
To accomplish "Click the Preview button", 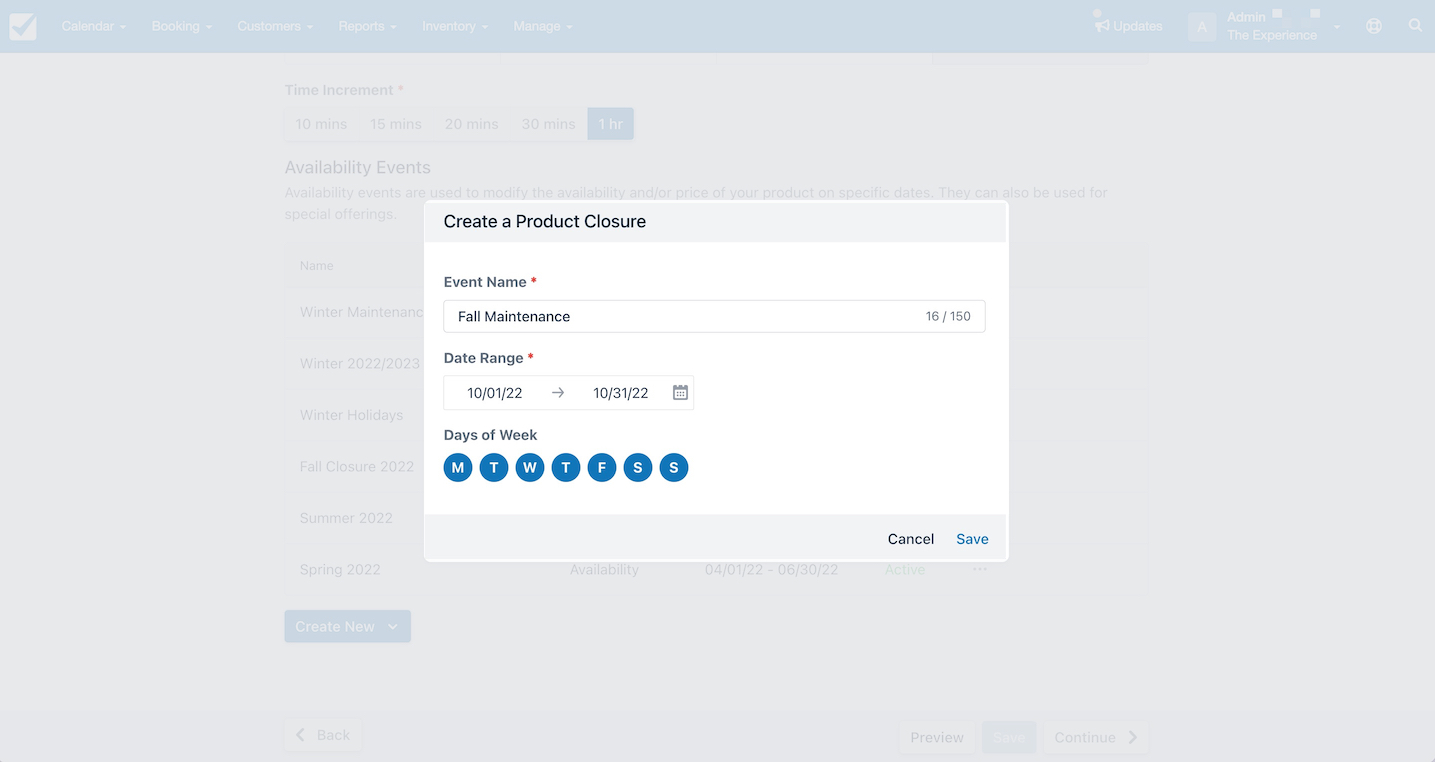I will [x=937, y=737].
